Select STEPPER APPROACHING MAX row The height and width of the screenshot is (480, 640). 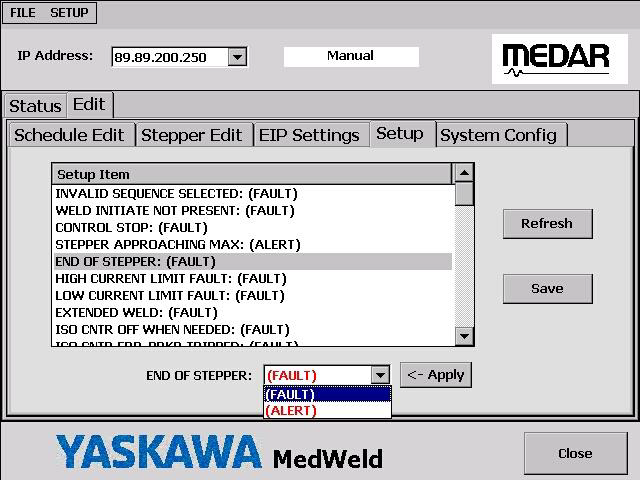coord(253,244)
